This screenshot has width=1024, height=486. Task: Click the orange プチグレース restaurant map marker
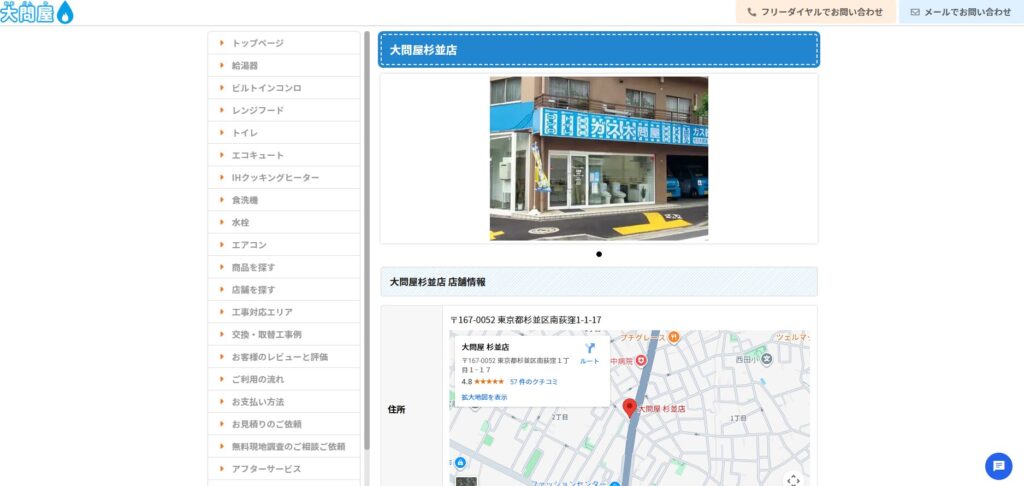pos(674,337)
